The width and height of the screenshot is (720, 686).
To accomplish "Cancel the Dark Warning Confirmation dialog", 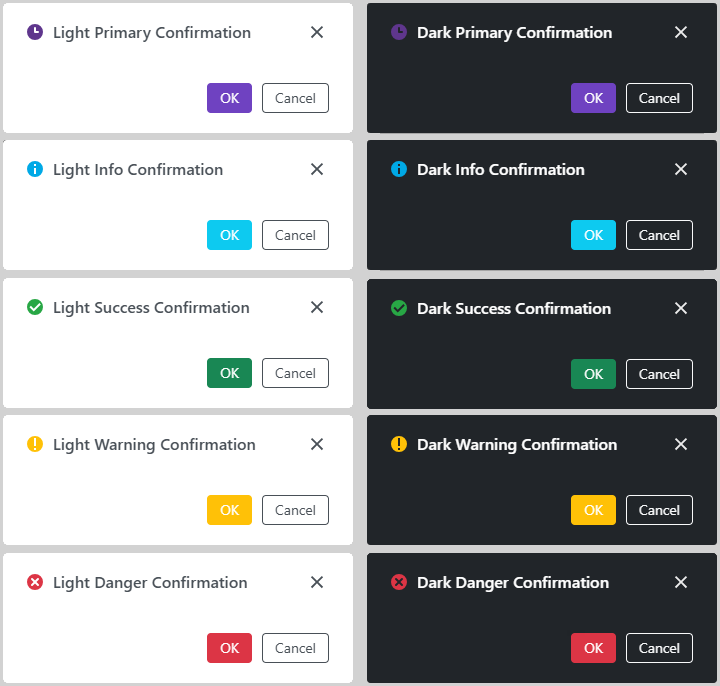I will coord(659,510).
